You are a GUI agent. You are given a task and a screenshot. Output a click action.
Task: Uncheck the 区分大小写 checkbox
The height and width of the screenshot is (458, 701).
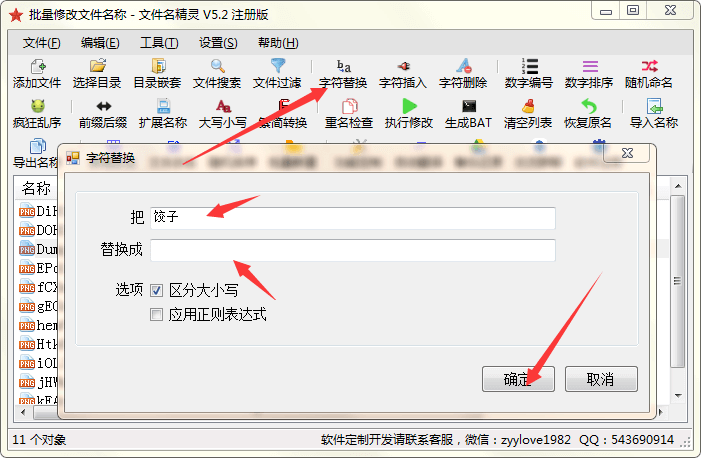click(156, 291)
